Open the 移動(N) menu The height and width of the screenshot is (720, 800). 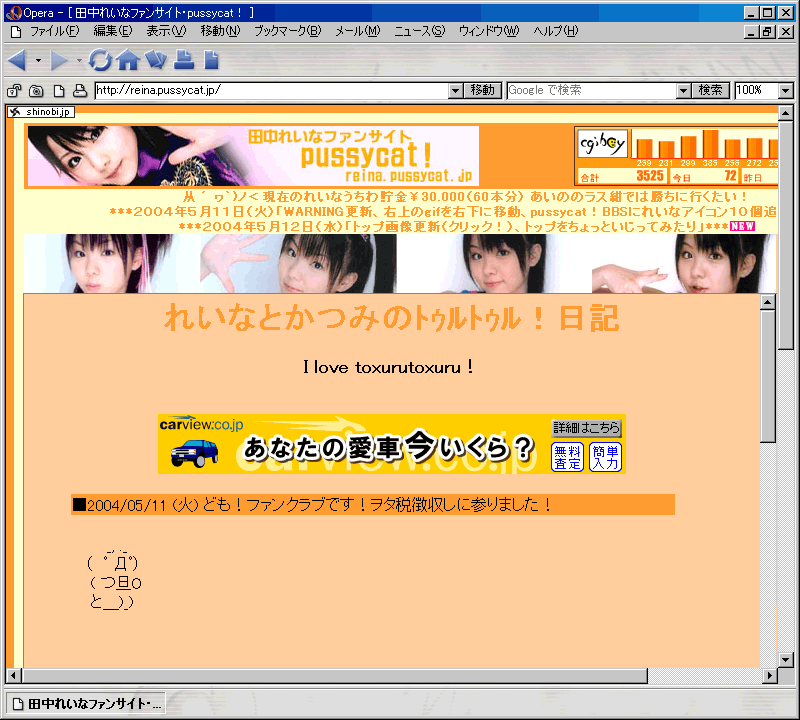click(220, 31)
